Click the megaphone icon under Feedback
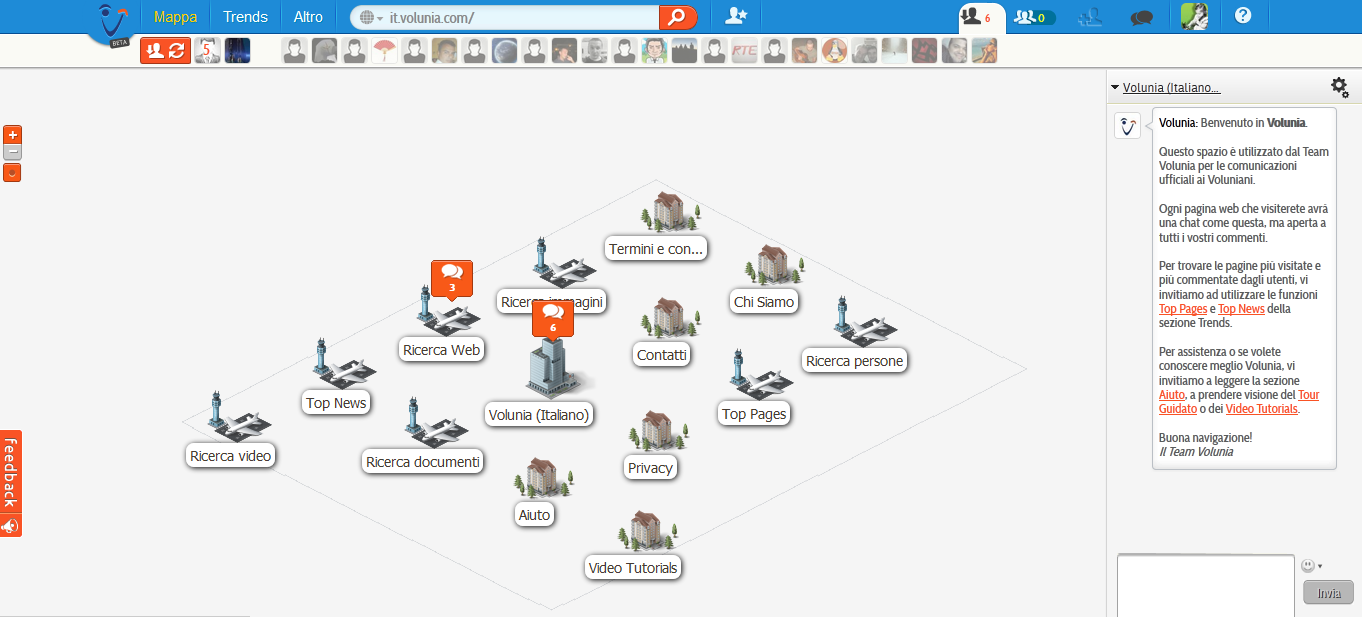Image resolution: width=1362 pixels, height=617 pixels. tap(10, 526)
